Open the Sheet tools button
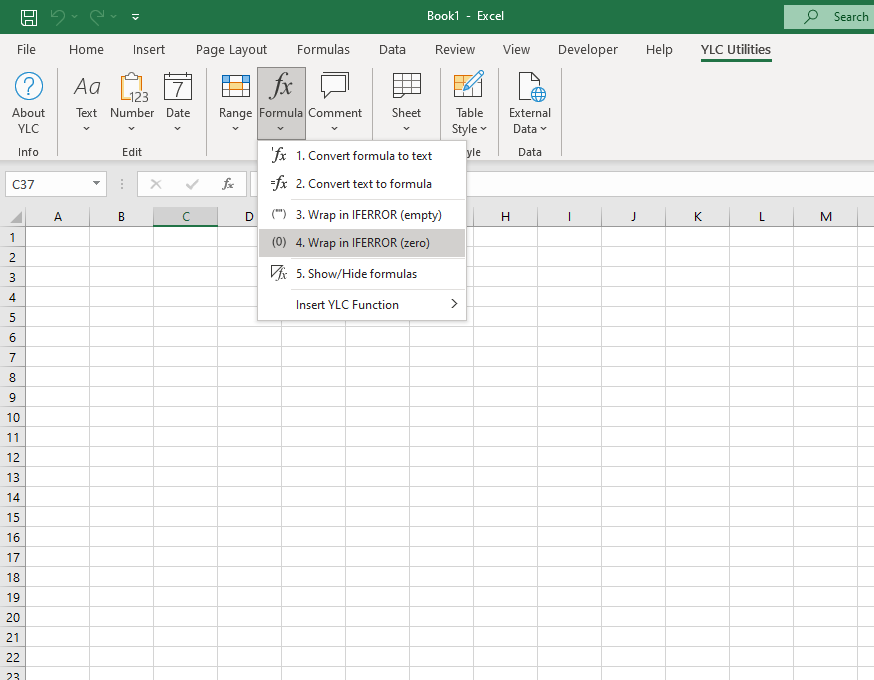 point(406,103)
